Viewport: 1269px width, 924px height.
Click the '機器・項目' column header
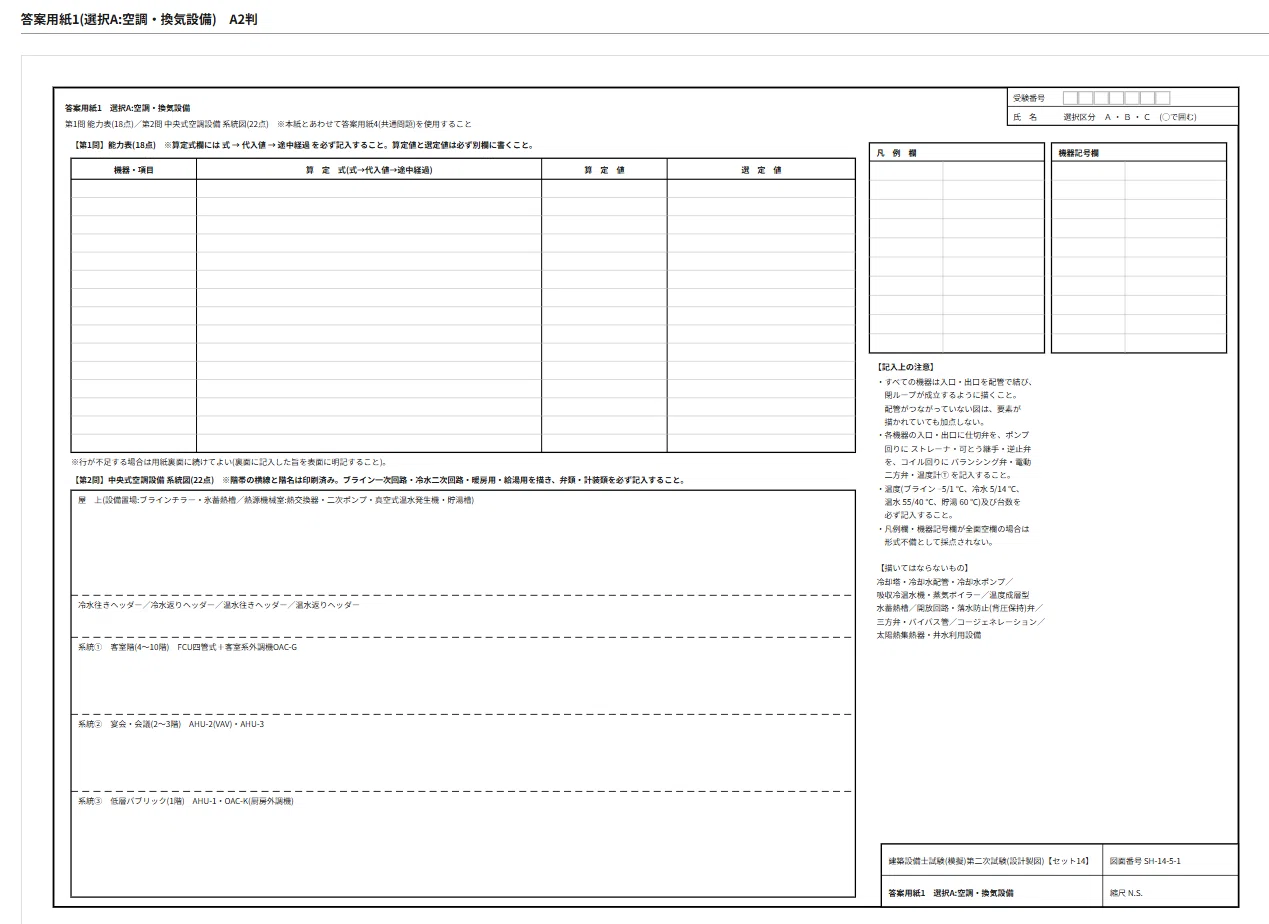pyautogui.click(x=134, y=170)
